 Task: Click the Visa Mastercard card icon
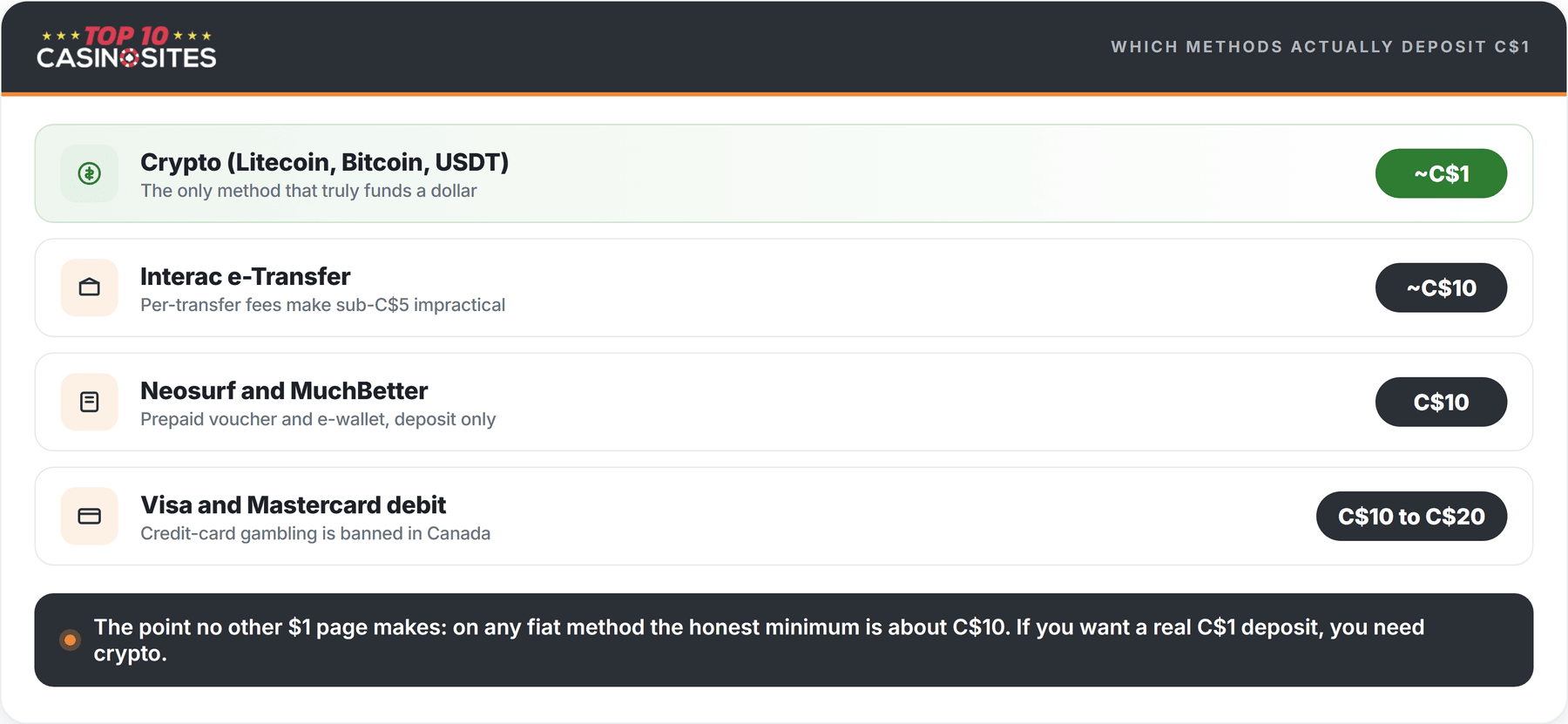coord(90,516)
